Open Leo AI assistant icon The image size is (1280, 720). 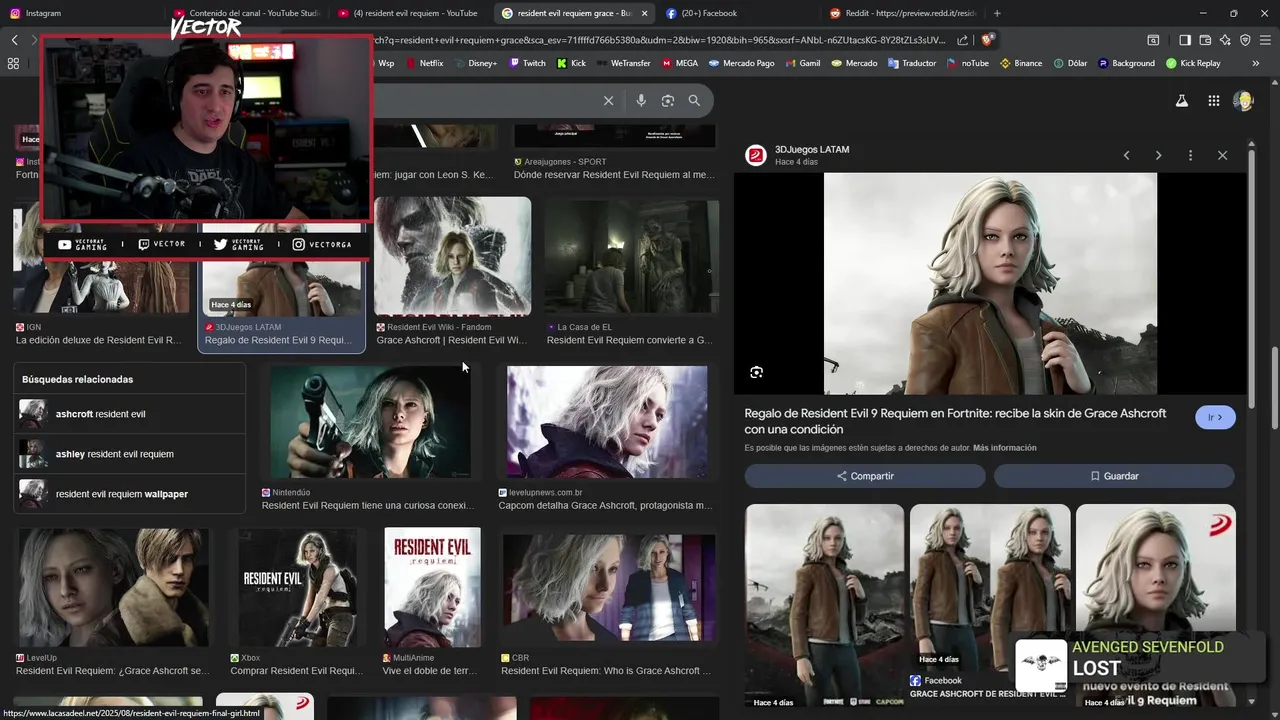[1225, 40]
